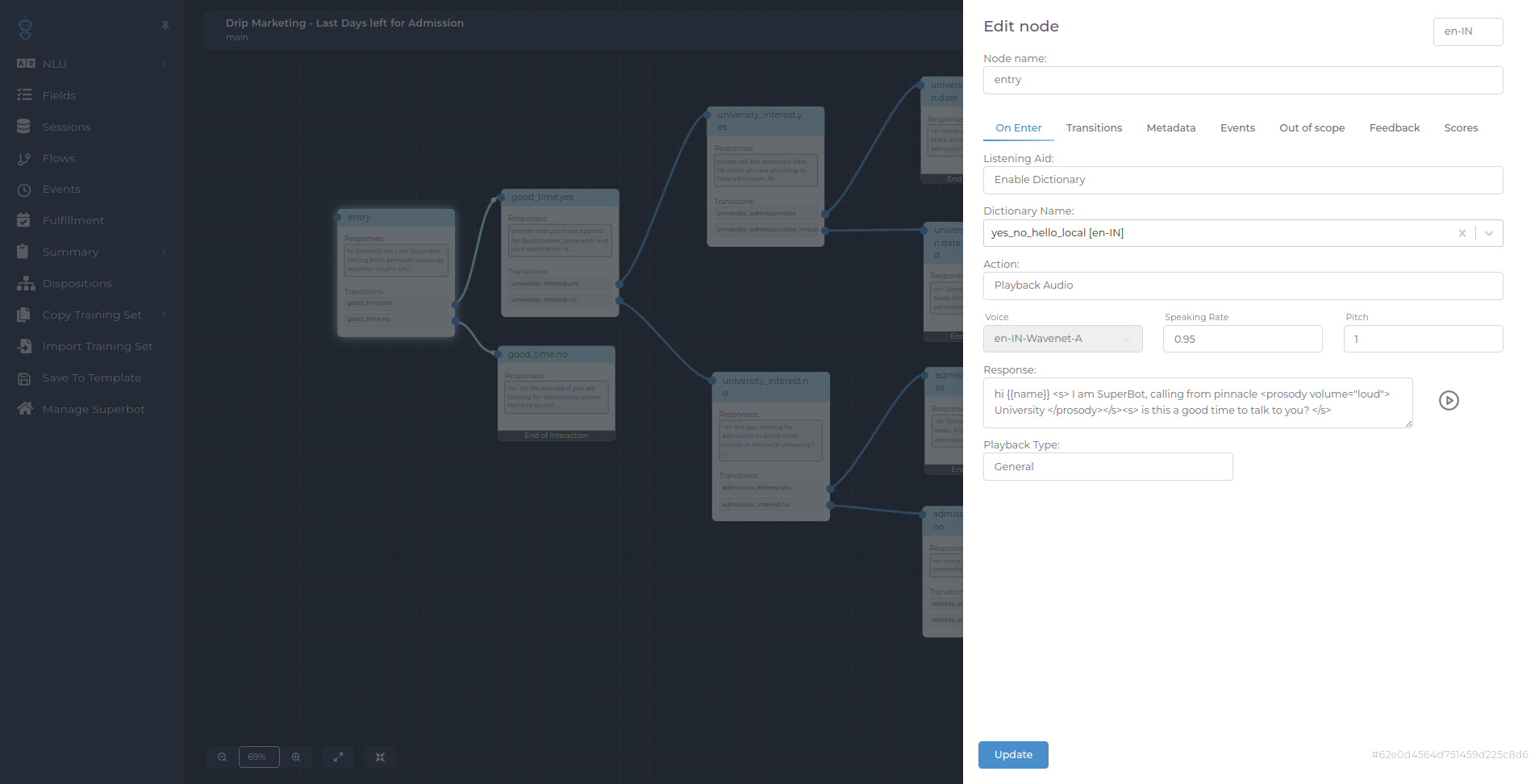Viewport: 1539px width, 784px height.
Task: Switch to the Out of scope tab
Action: tap(1312, 128)
